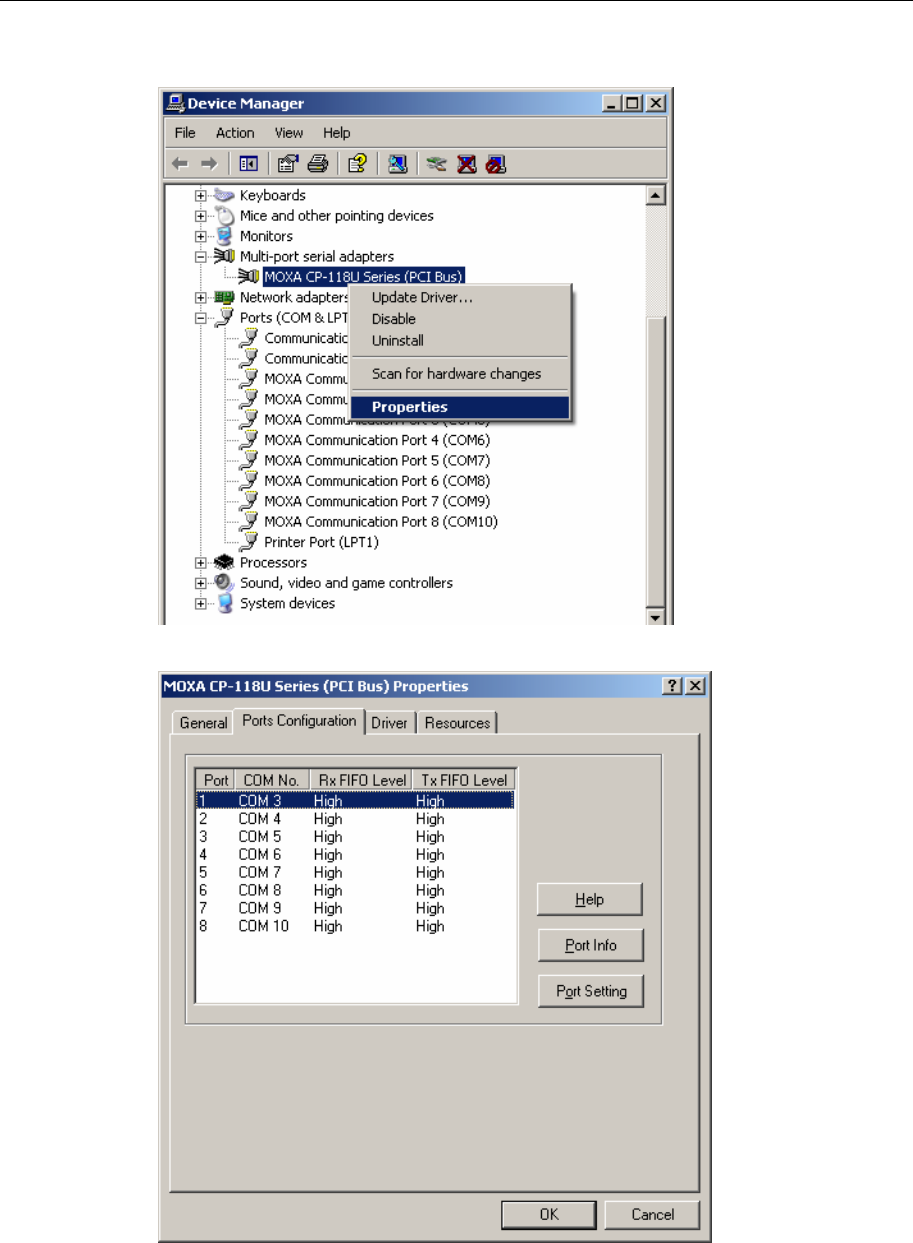
Task: Open the File menu
Action: [x=185, y=133]
